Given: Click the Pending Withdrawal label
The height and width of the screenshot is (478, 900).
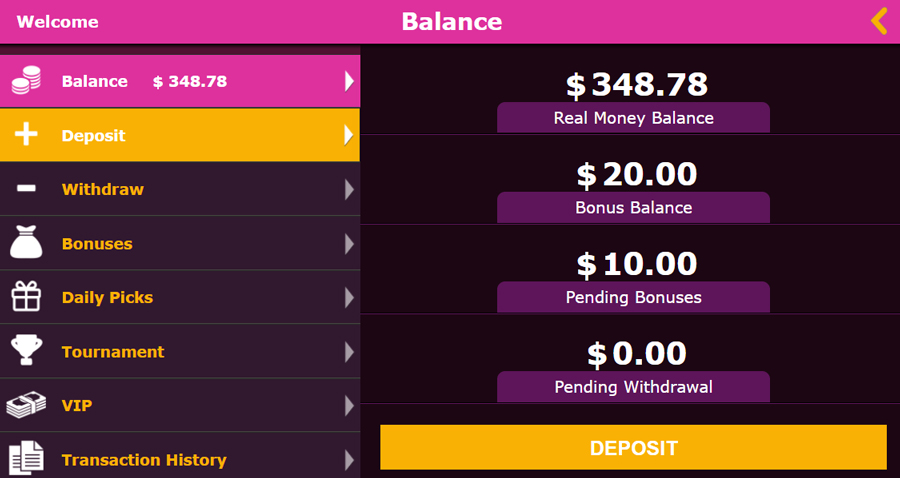Looking at the screenshot, I should (x=633, y=387).
